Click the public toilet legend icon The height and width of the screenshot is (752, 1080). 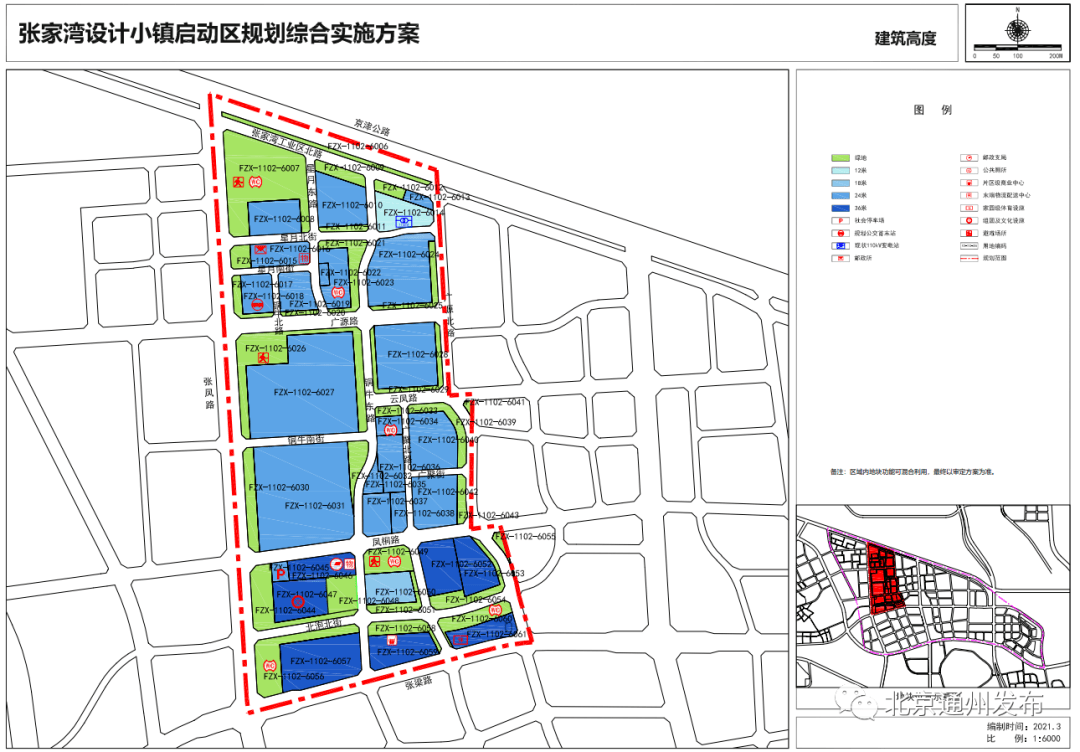pyautogui.click(x=969, y=170)
